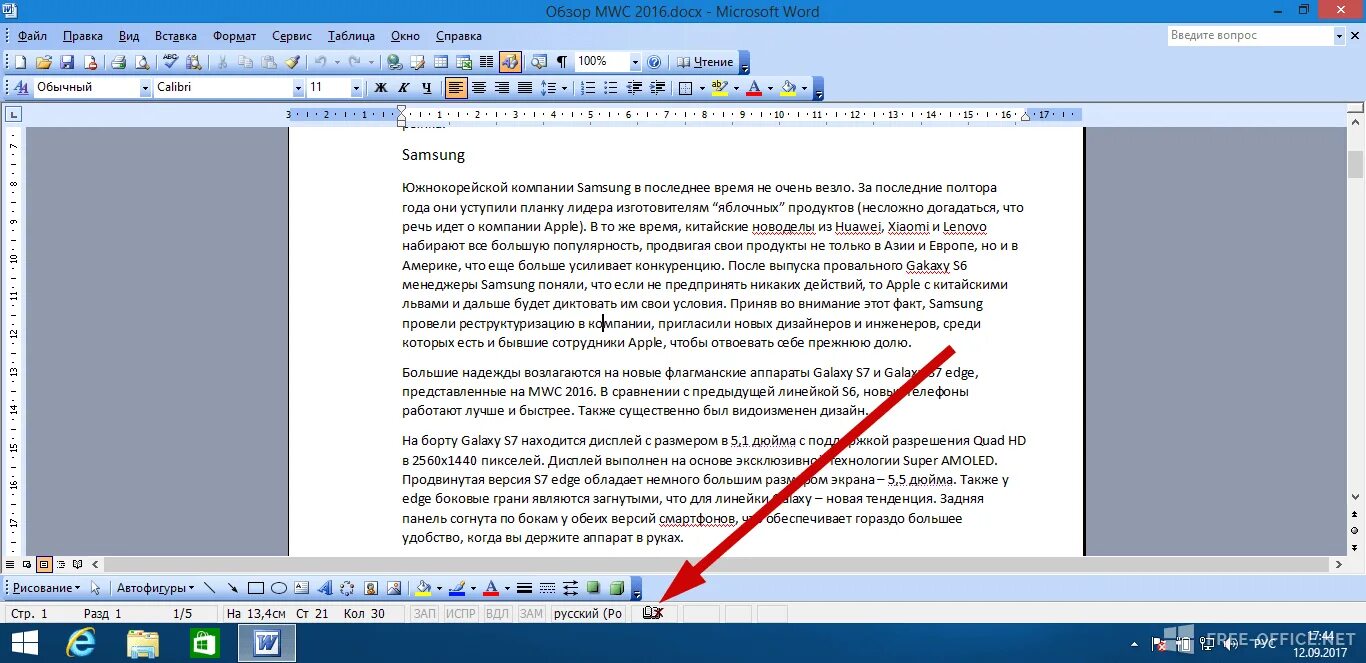Justify the paragraph text

(x=524, y=88)
